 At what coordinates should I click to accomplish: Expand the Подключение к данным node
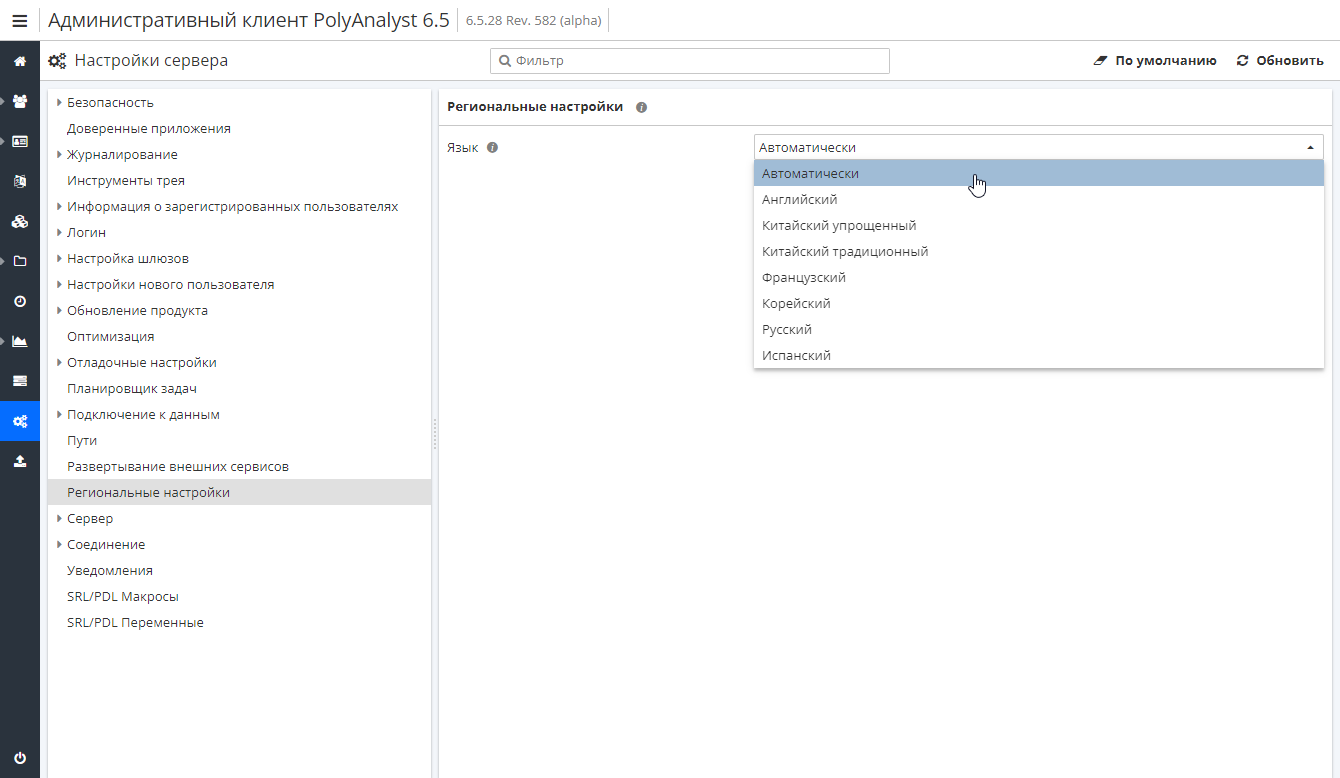(59, 414)
